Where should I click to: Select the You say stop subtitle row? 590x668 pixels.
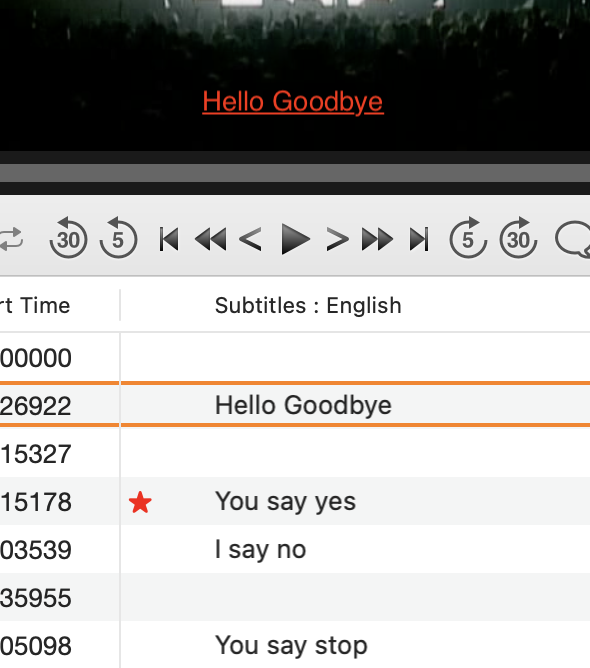coord(295,645)
